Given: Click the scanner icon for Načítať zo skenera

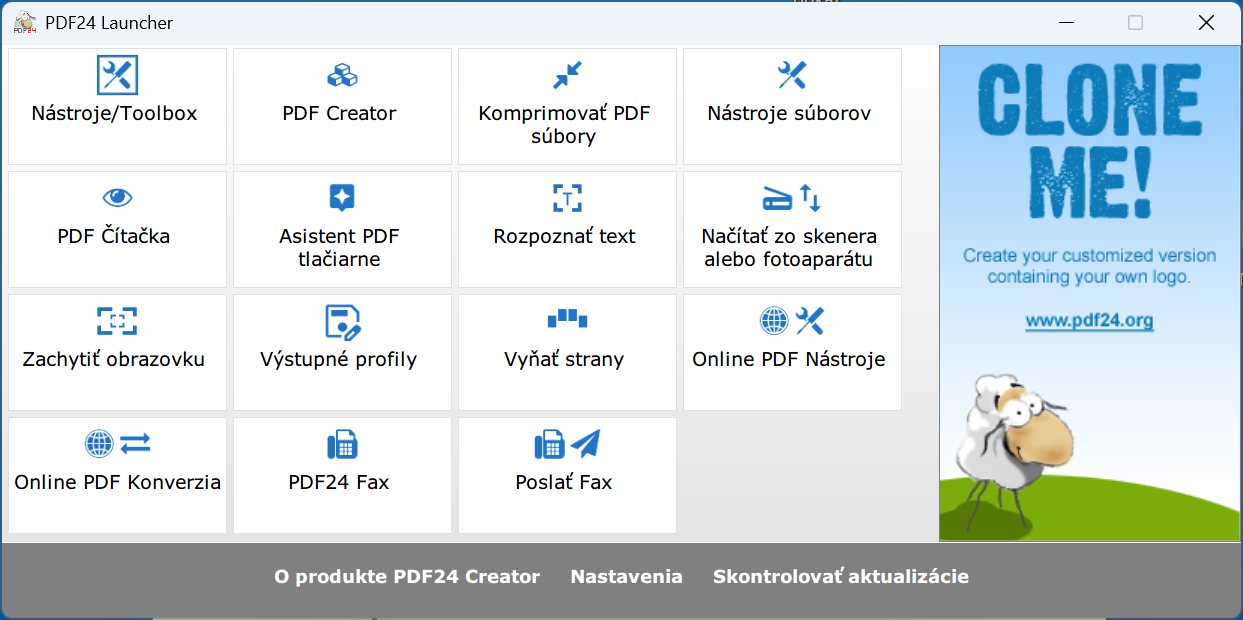Looking at the screenshot, I should tap(777, 199).
